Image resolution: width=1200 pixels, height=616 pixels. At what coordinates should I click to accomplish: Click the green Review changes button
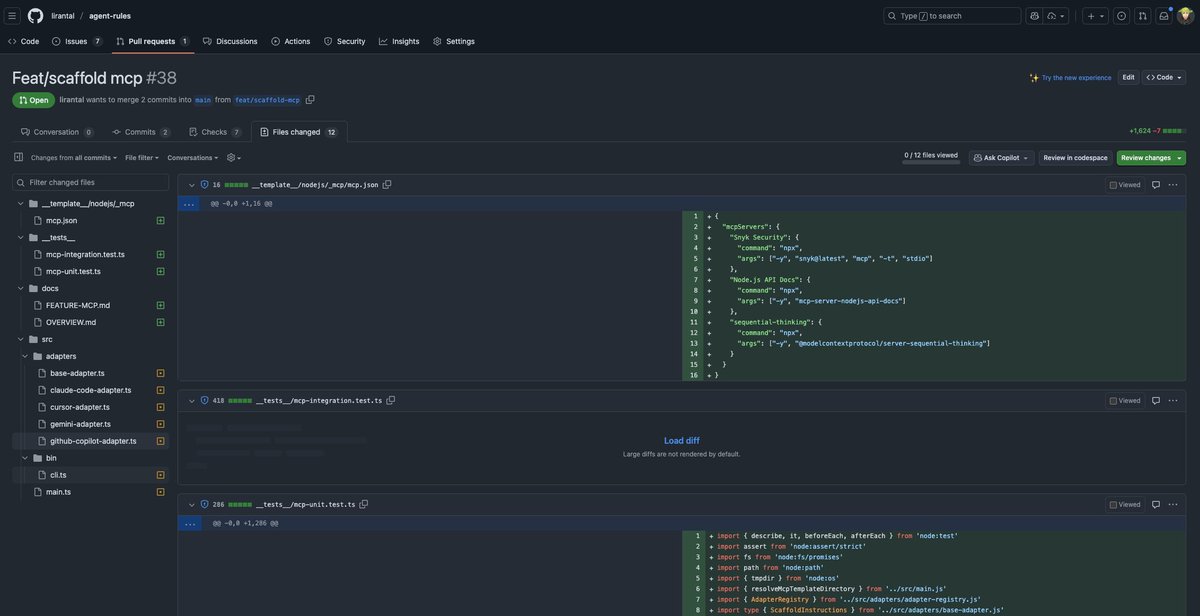click(x=1151, y=158)
